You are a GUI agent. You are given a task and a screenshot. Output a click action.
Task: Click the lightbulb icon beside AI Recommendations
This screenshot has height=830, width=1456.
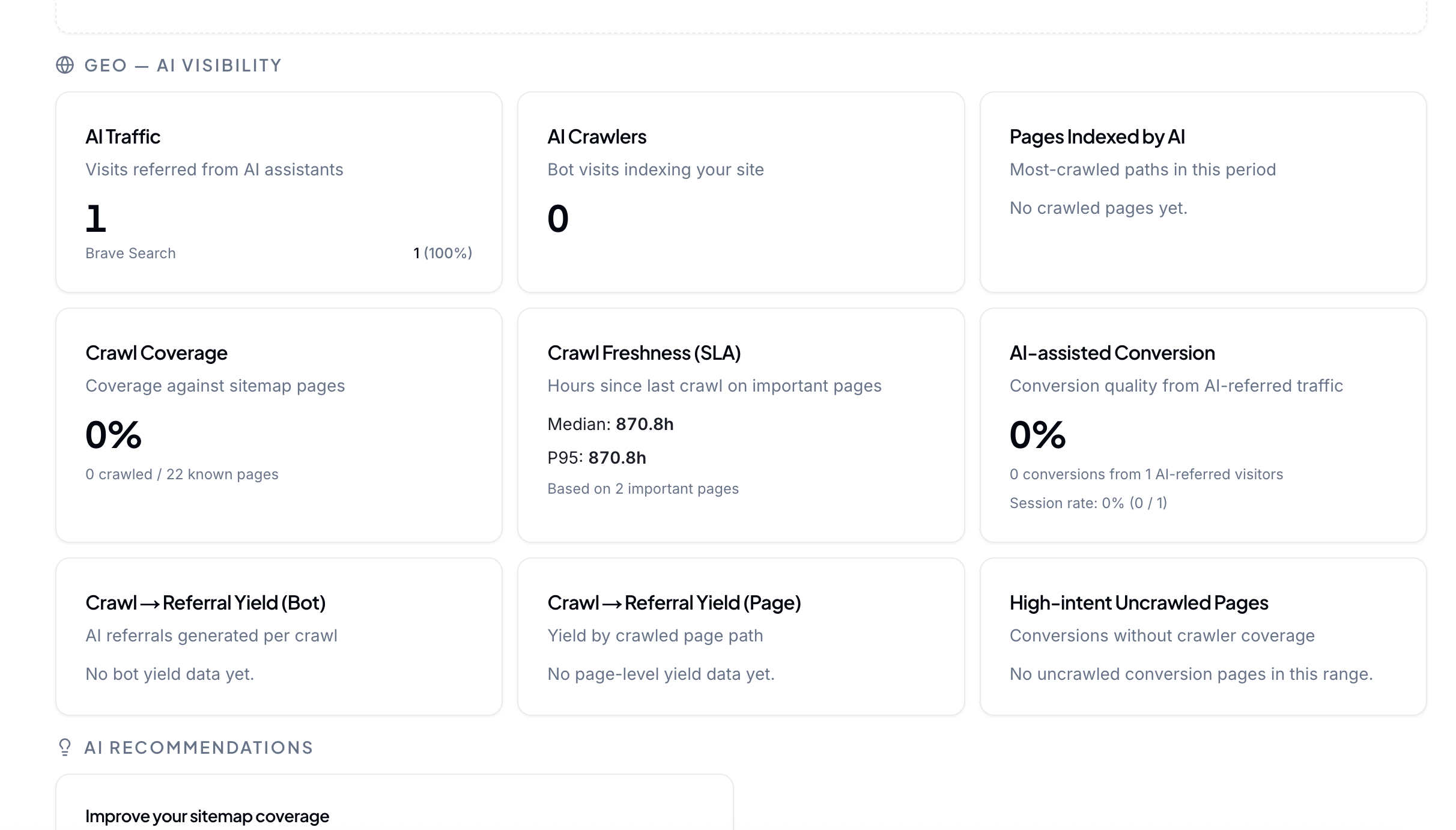[x=64, y=748]
